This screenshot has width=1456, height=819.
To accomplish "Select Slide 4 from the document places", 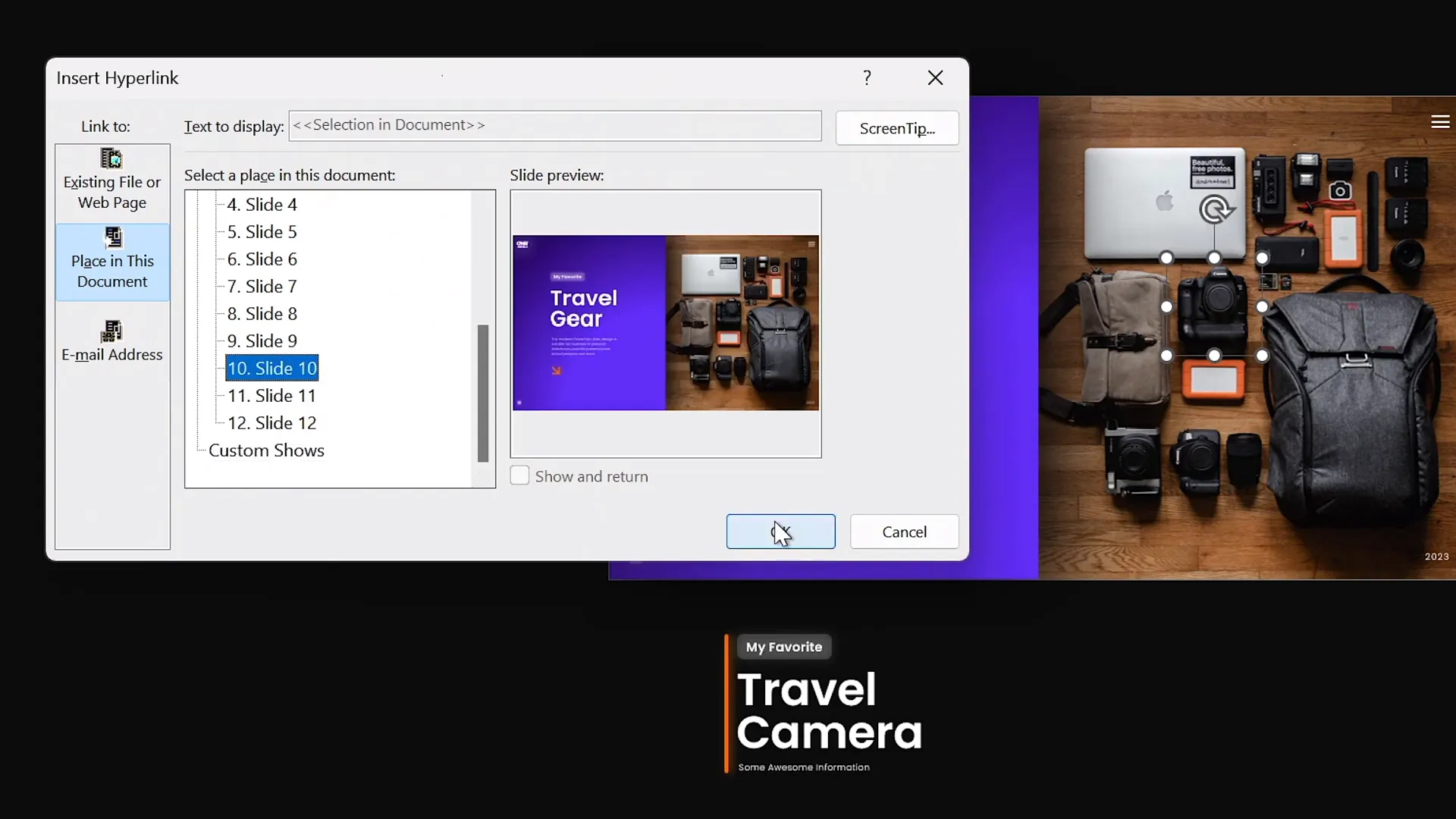I will (262, 205).
